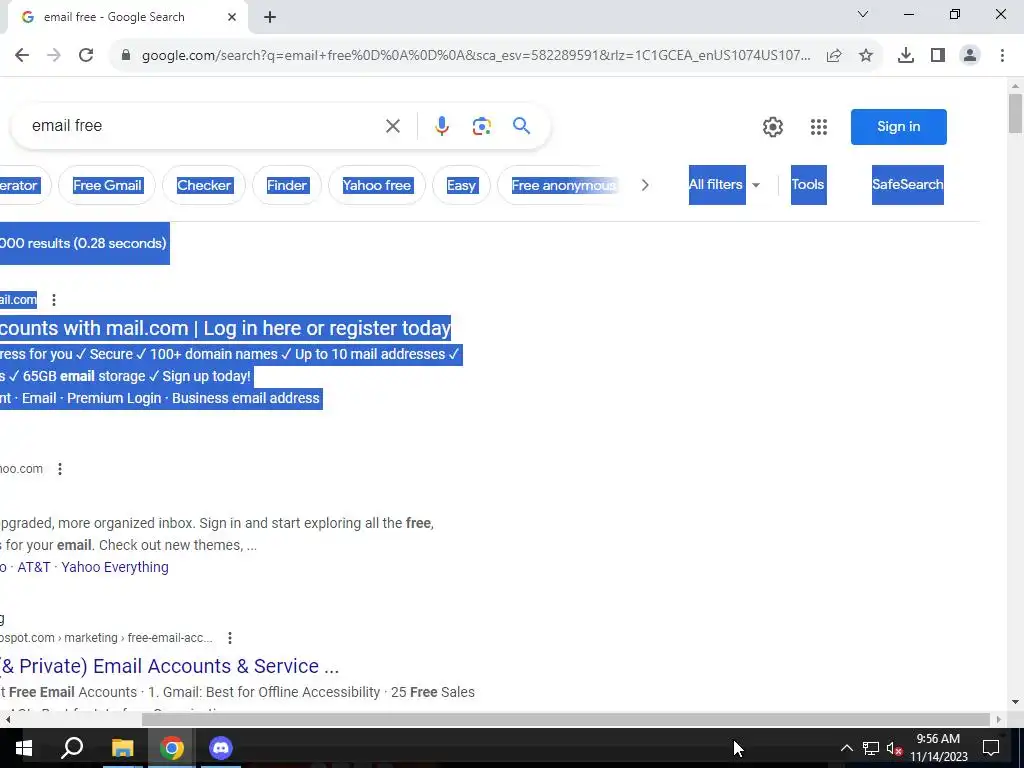The image size is (1024, 768).
Task: Open File Explorer from the taskbar
Action: pos(122,748)
